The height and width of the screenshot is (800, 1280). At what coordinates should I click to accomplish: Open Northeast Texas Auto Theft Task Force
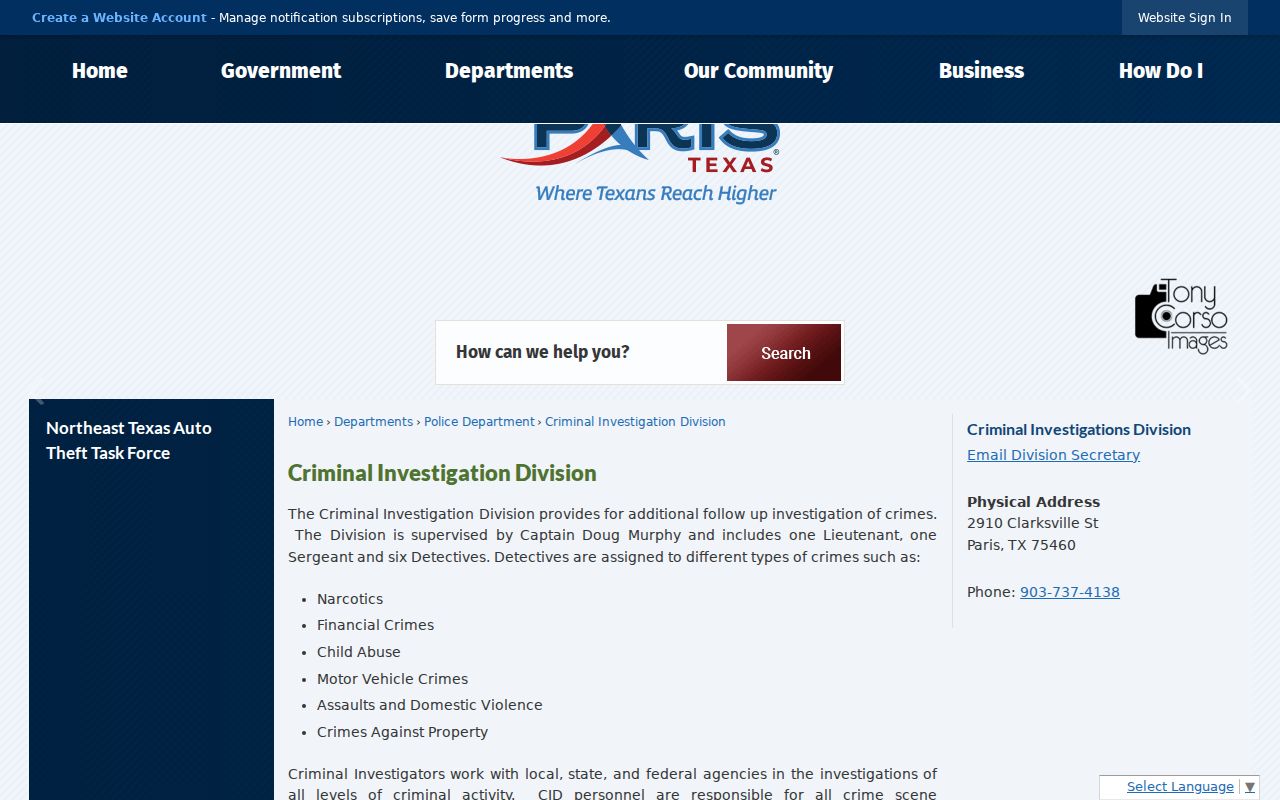129,440
